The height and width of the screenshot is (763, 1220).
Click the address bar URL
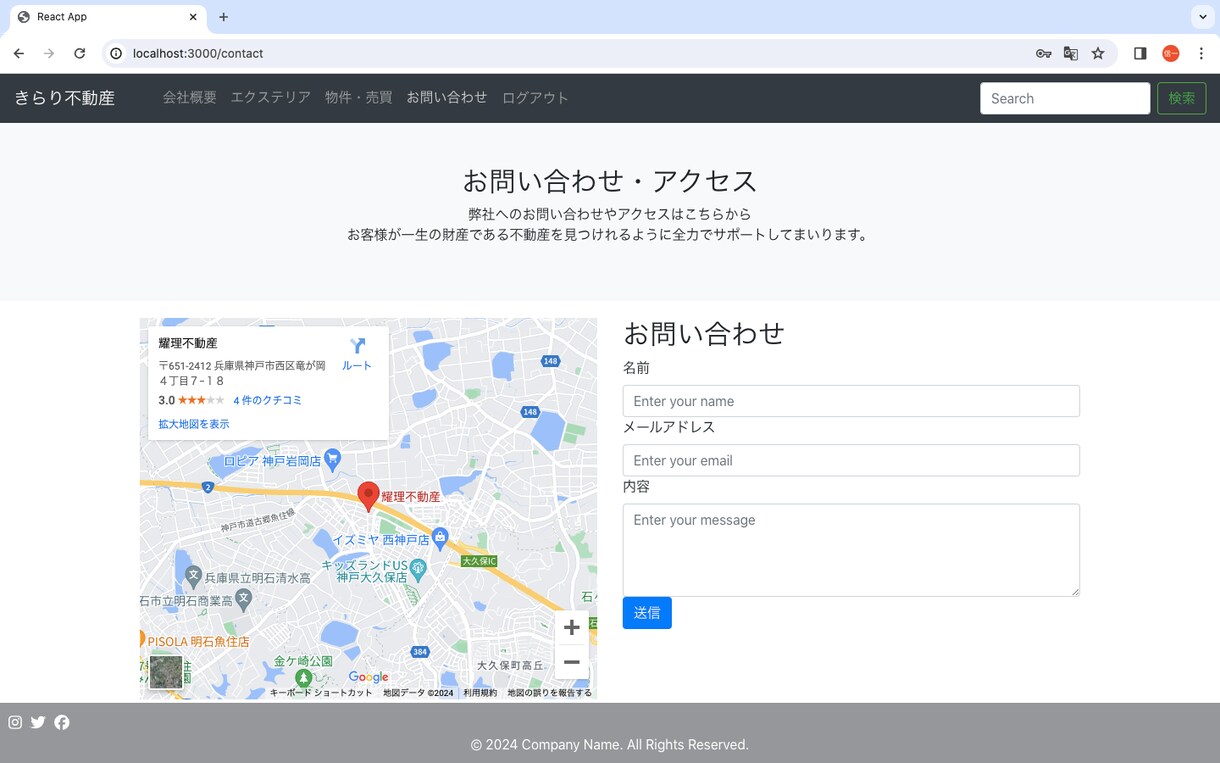coord(198,53)
